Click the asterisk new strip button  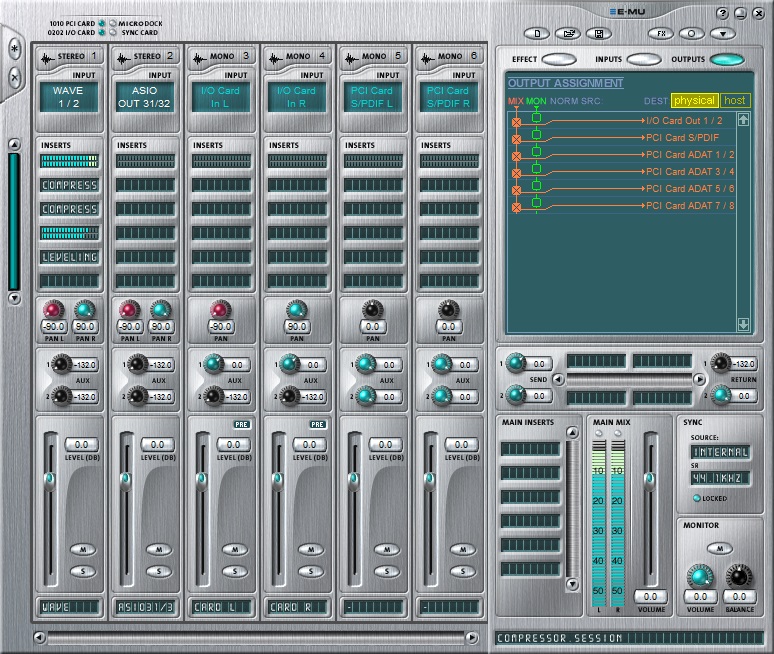[15, 49]
